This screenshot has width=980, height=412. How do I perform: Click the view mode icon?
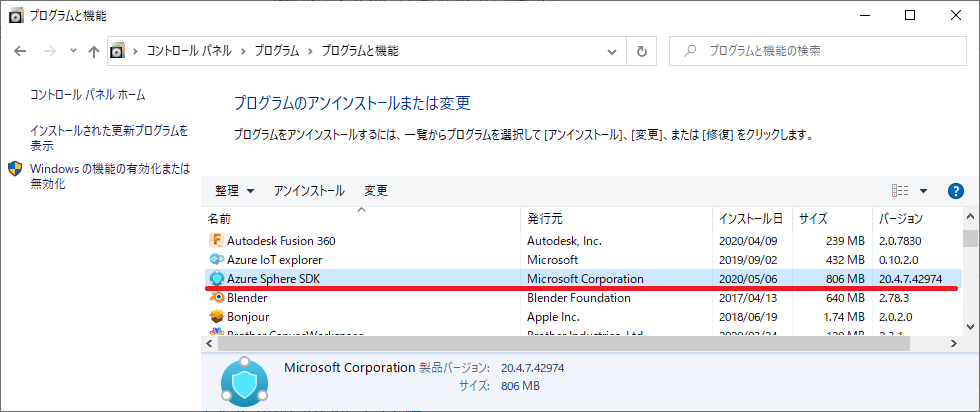coord(899,191)
